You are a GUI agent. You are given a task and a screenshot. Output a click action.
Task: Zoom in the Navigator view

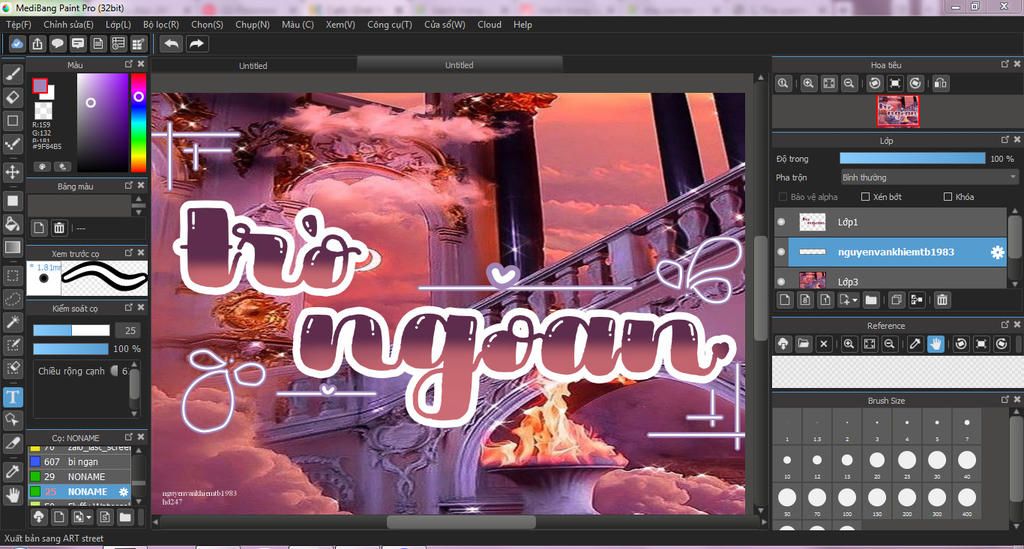[808, 84]
